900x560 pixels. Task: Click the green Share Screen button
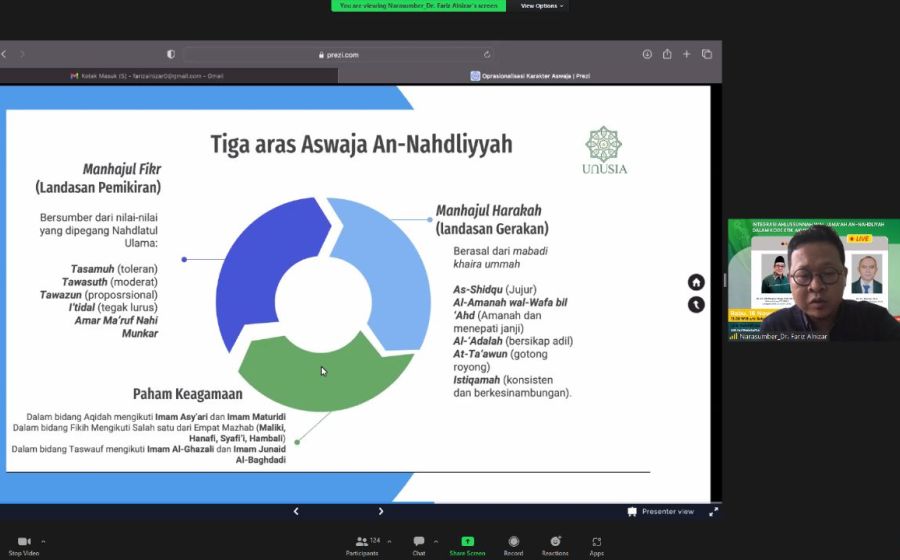pyautogui.click(x=467, y=541)
